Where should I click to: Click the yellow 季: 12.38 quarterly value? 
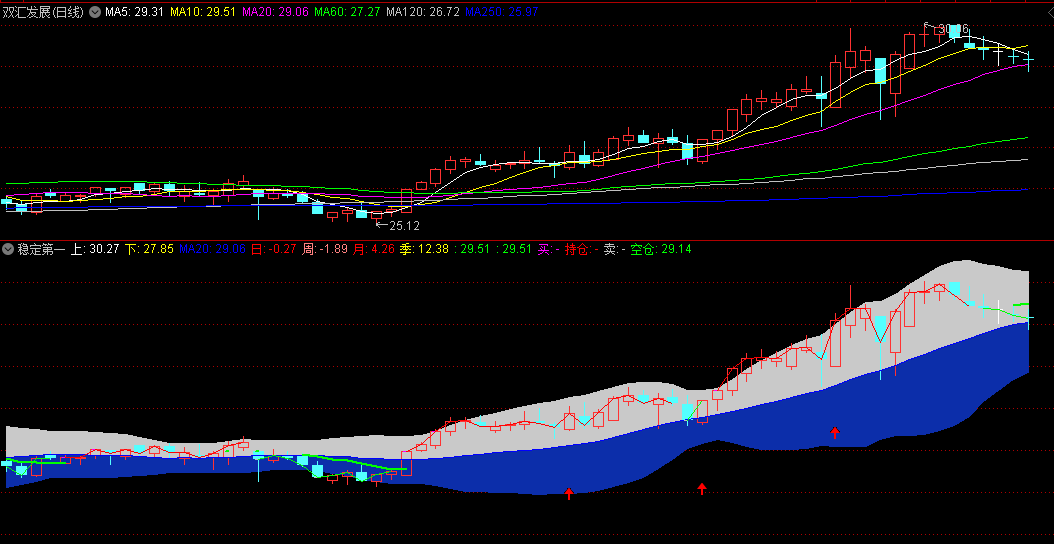(x=424, y=249)
